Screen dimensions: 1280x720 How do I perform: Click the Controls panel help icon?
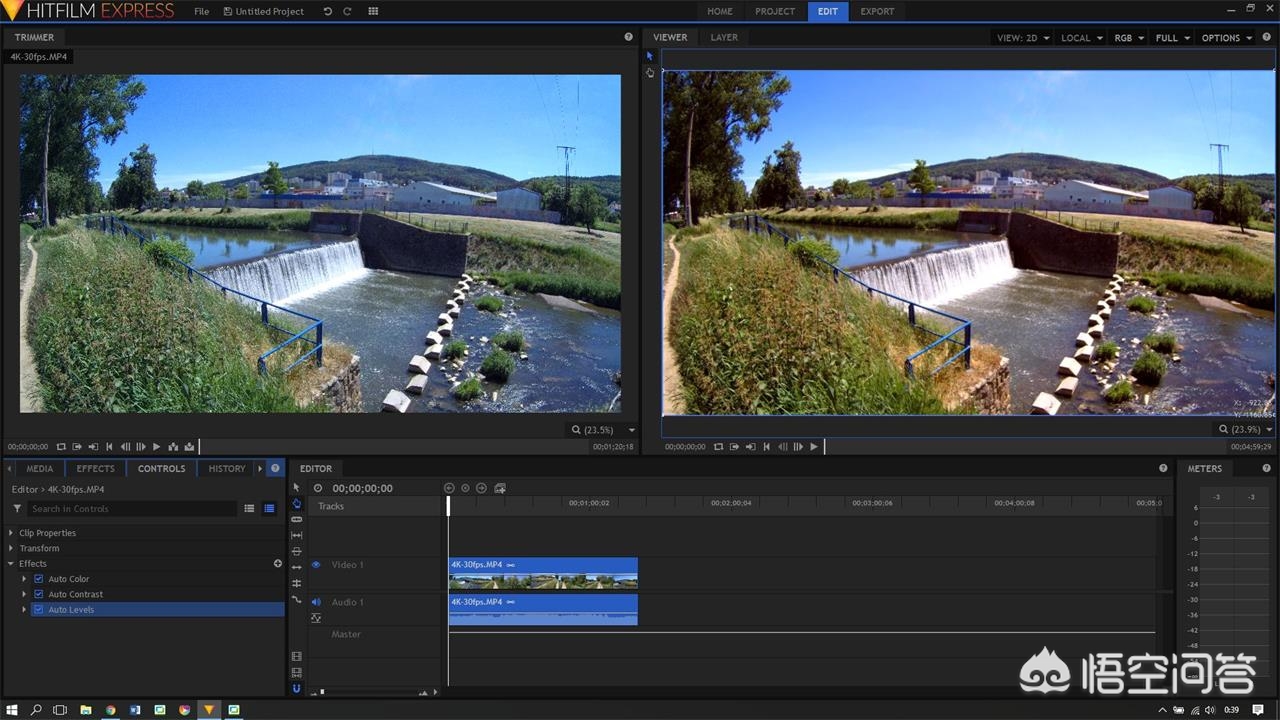point(275,468)
